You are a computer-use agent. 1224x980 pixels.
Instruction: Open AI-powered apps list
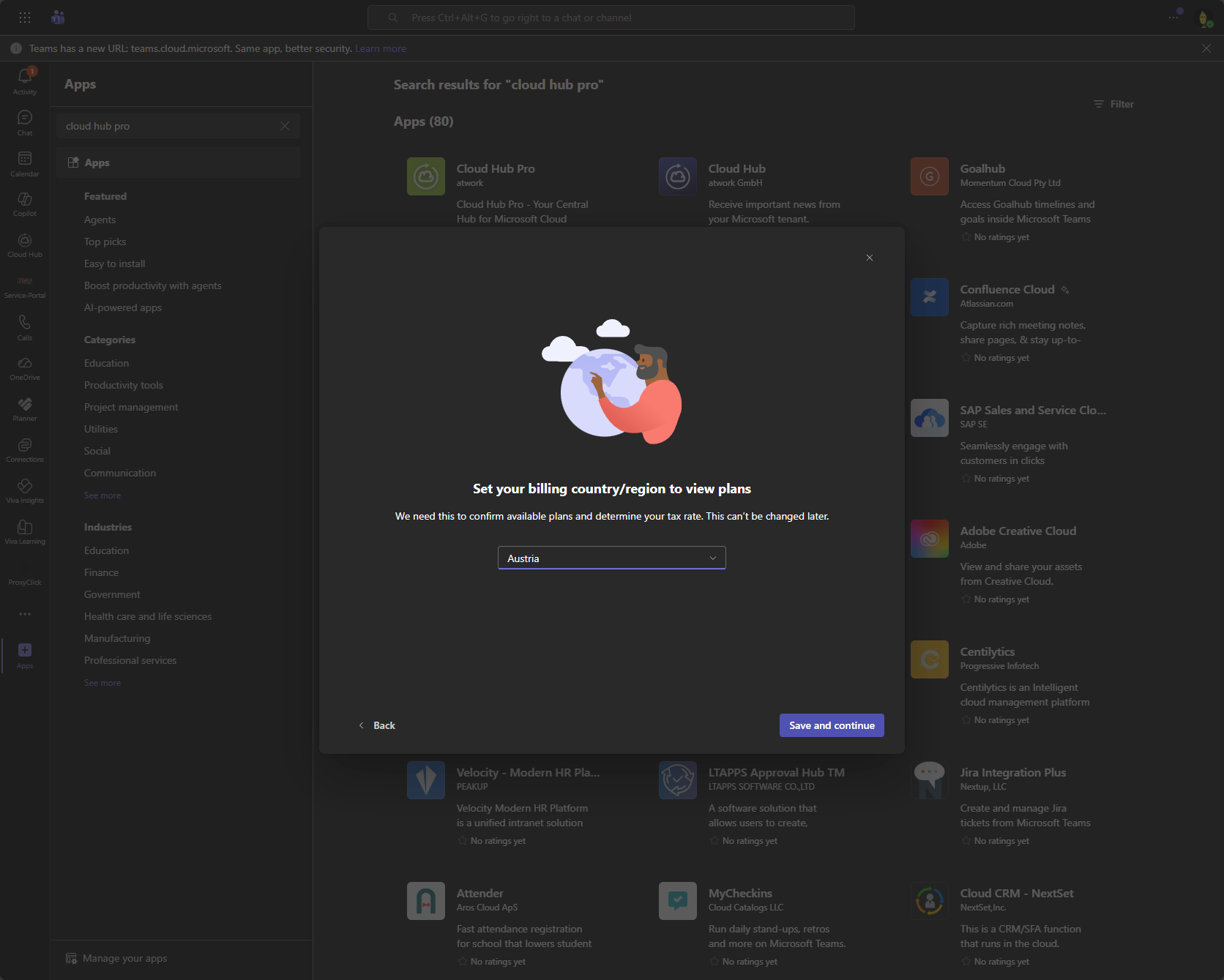click(x=123, y=307)
